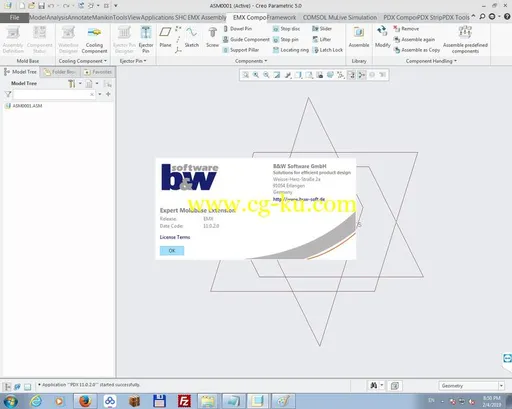
Task: Add a Guide Component
Action: [x=246, y=40]
